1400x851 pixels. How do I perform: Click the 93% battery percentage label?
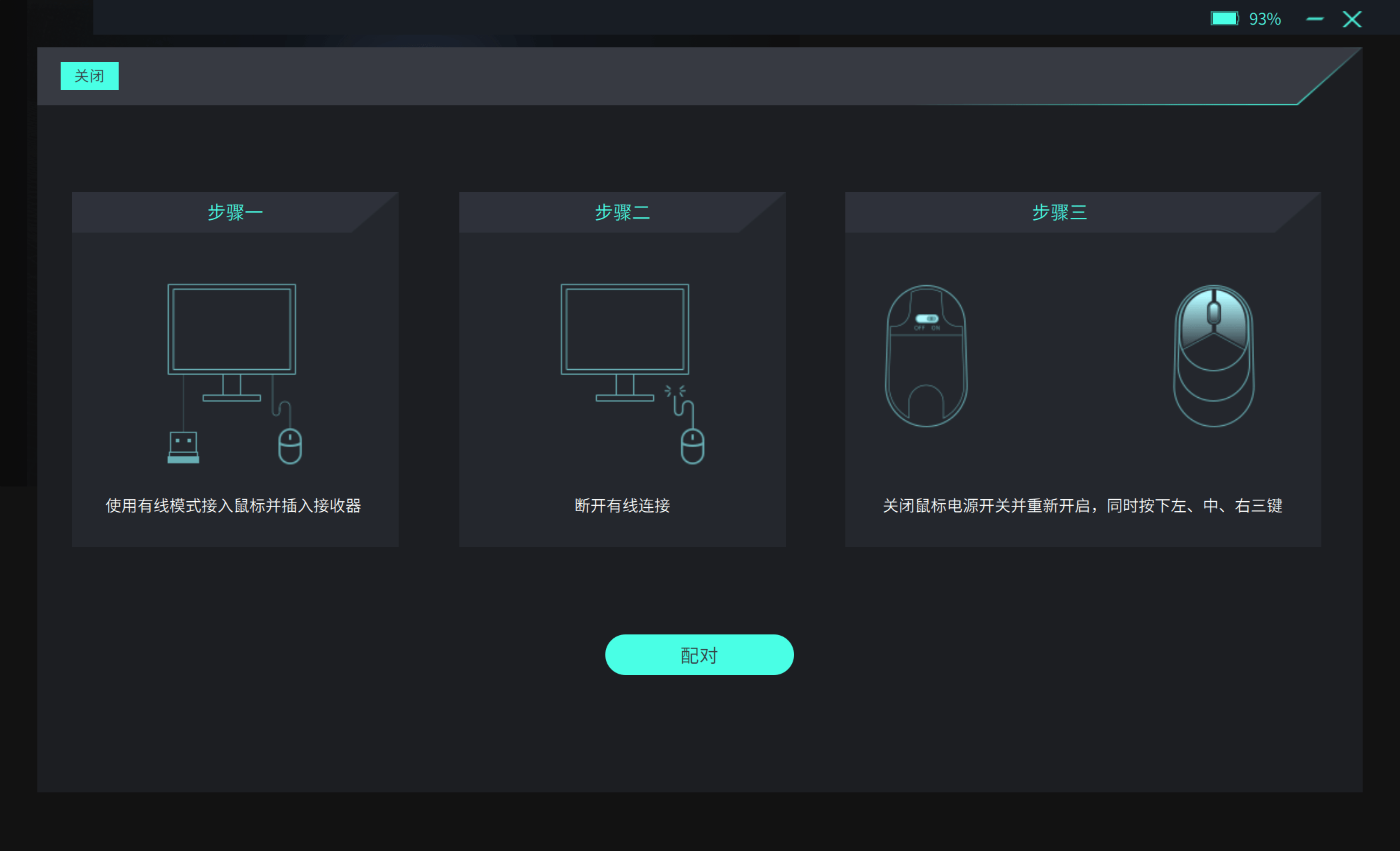[x=1265, y=18]
